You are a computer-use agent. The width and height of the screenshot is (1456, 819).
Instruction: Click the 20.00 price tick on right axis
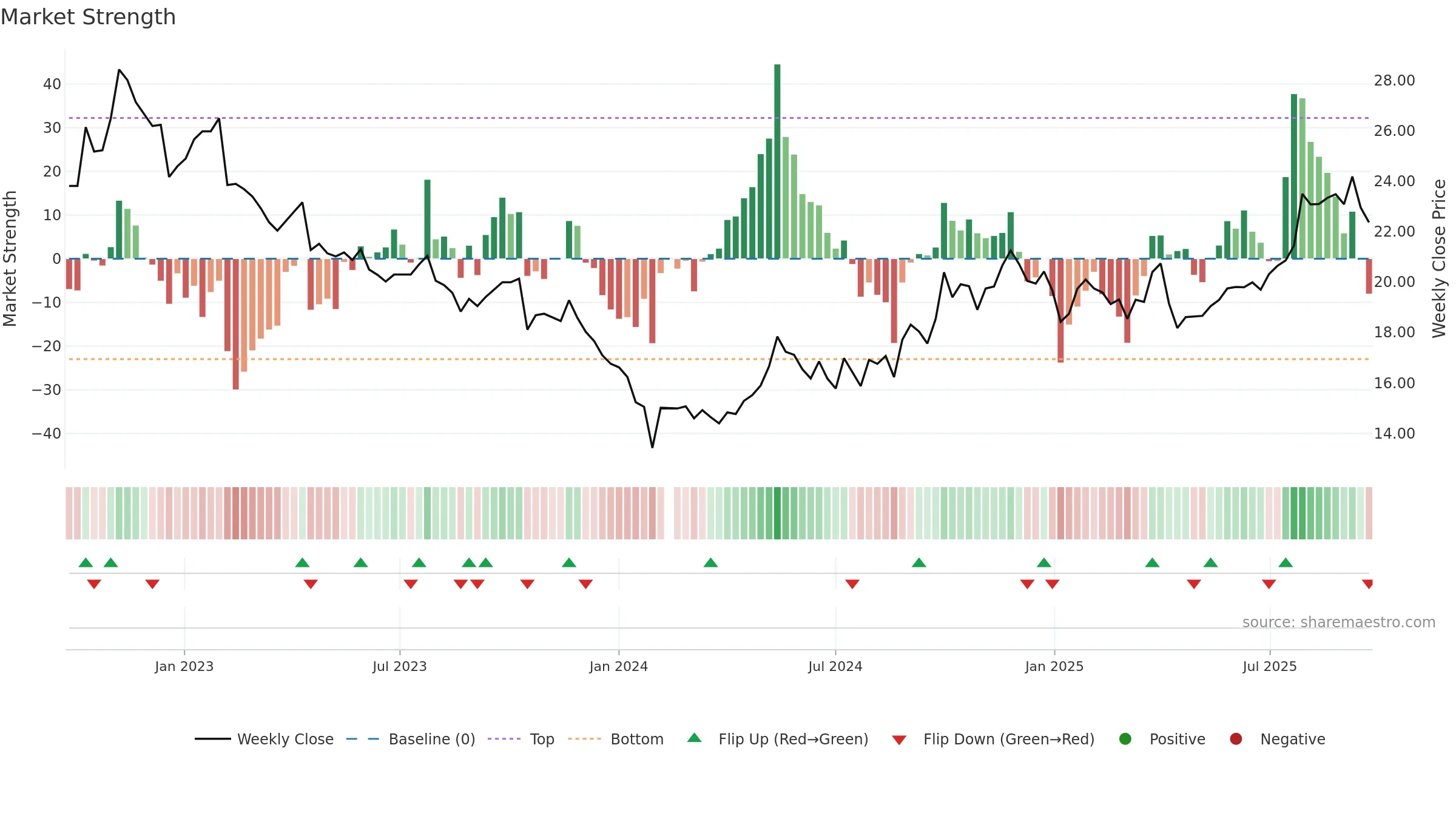pos(1394,282)
